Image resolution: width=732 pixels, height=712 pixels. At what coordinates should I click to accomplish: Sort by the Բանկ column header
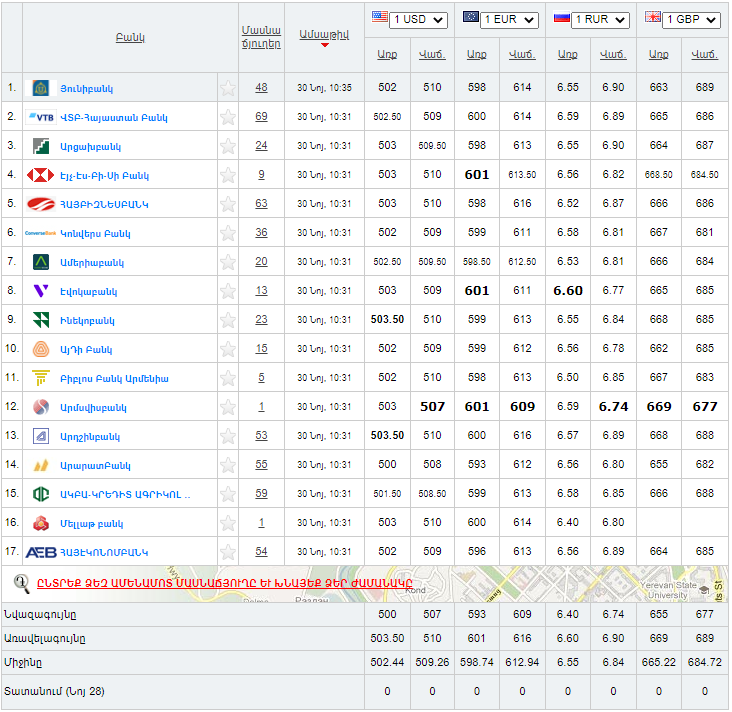coord(130,38)
